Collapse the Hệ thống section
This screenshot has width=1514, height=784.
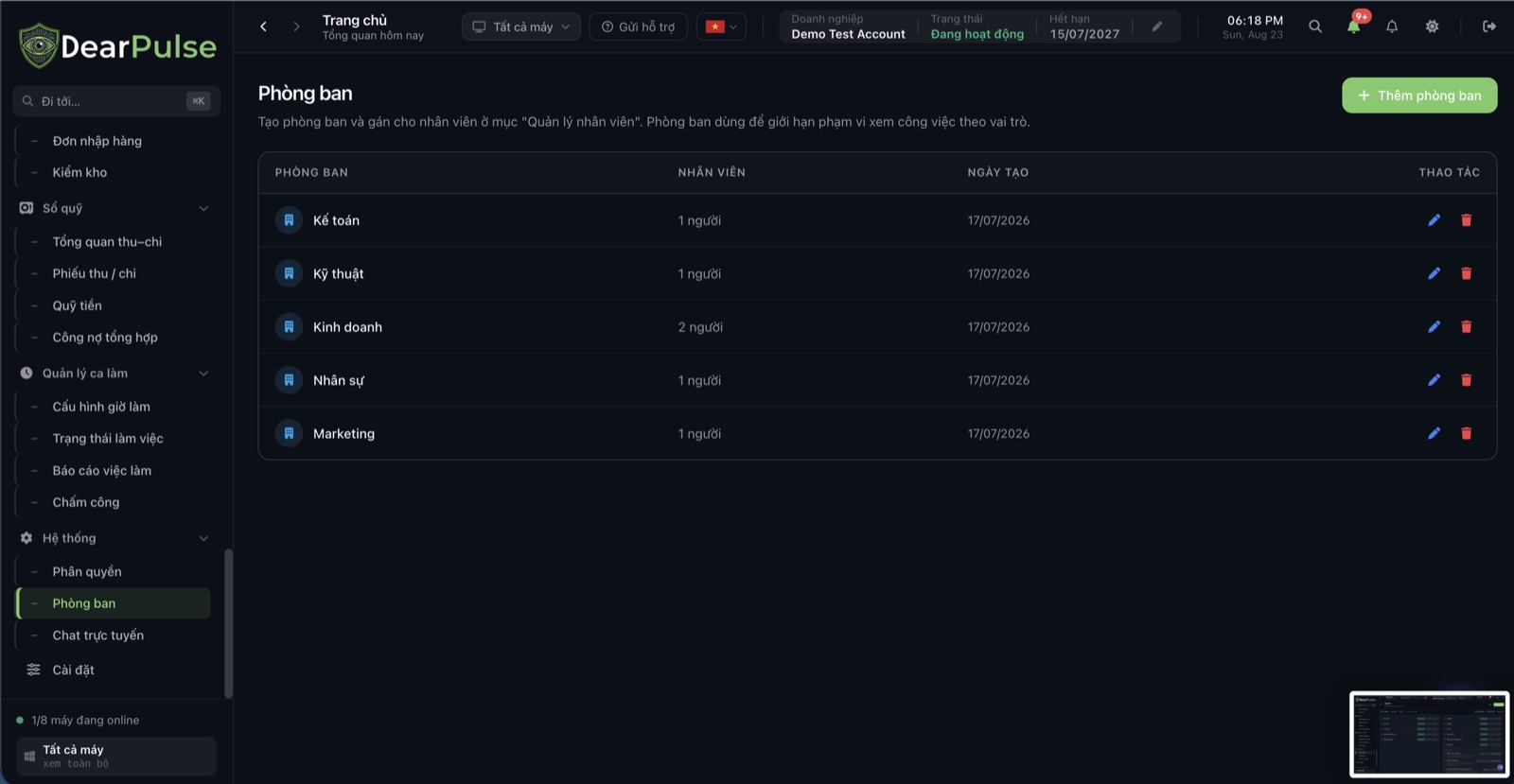pos(203,538)
